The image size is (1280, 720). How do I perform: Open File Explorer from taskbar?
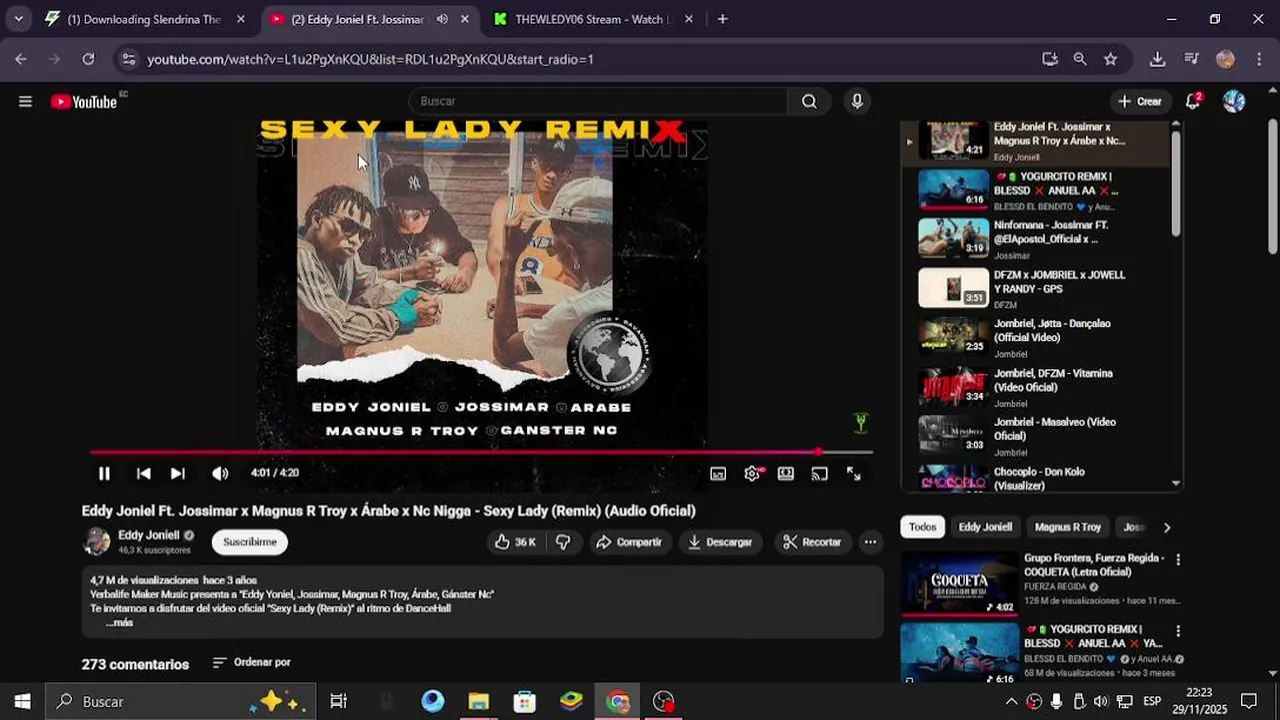coord(478,701)
